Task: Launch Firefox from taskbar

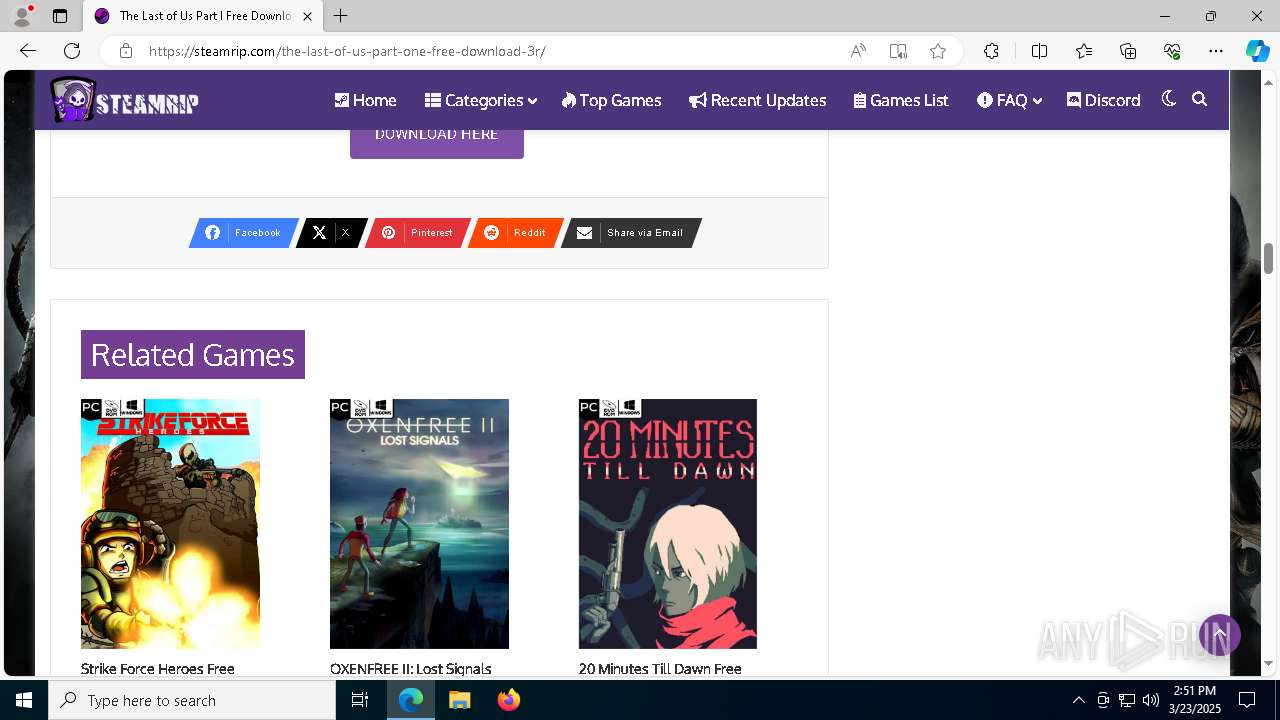Action: point(508,700)
